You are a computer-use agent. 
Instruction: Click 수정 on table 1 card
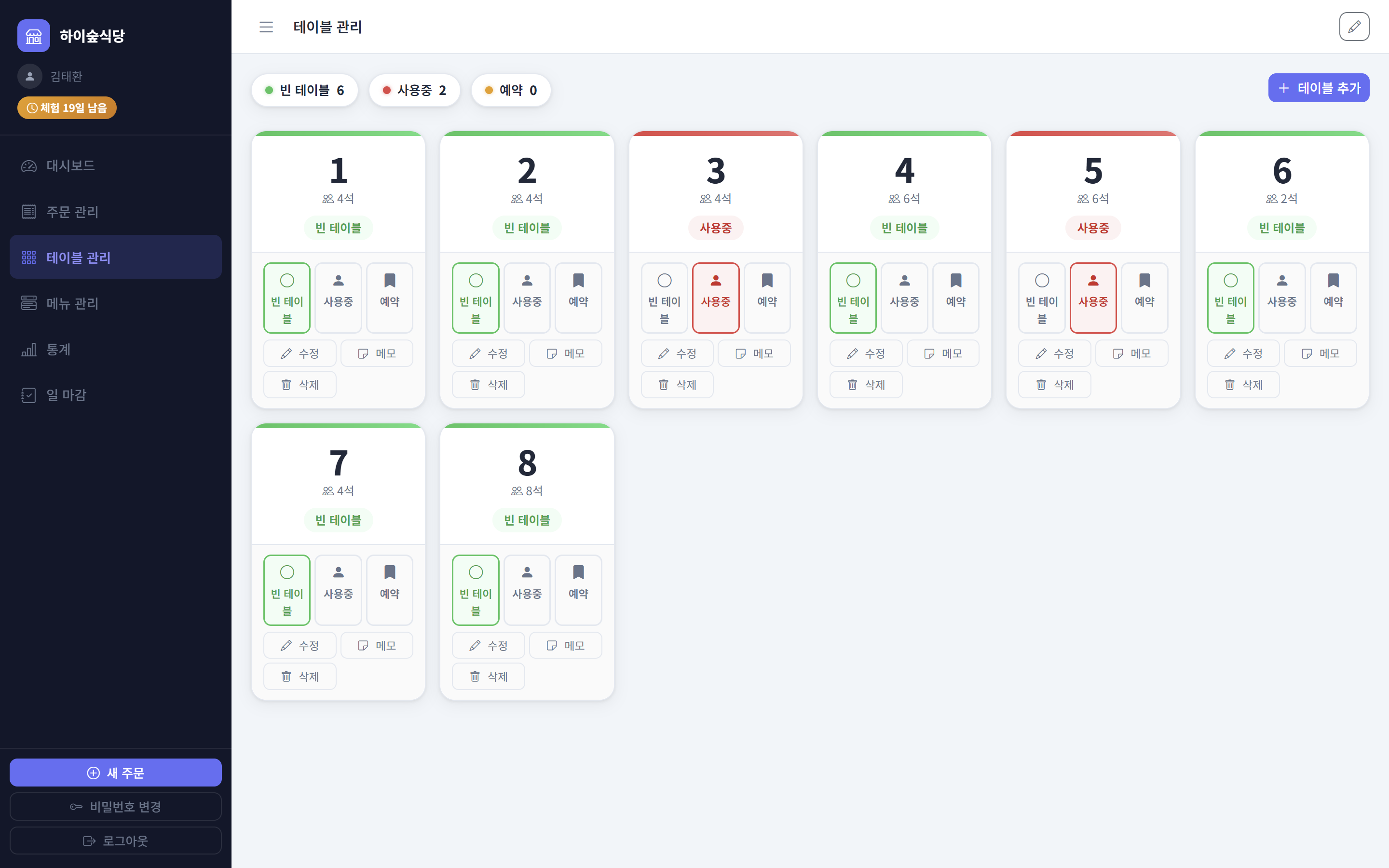[300, 353]
